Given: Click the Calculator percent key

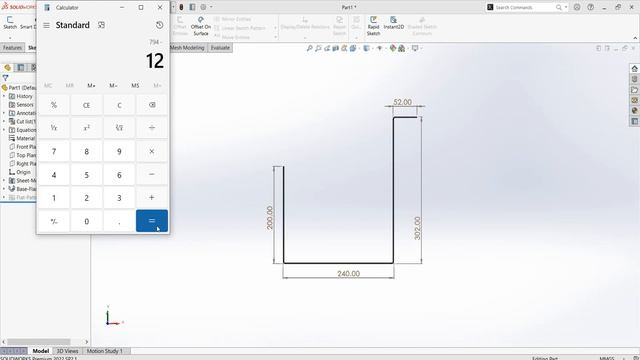Looking at the screenshot, I should point(54,105).
